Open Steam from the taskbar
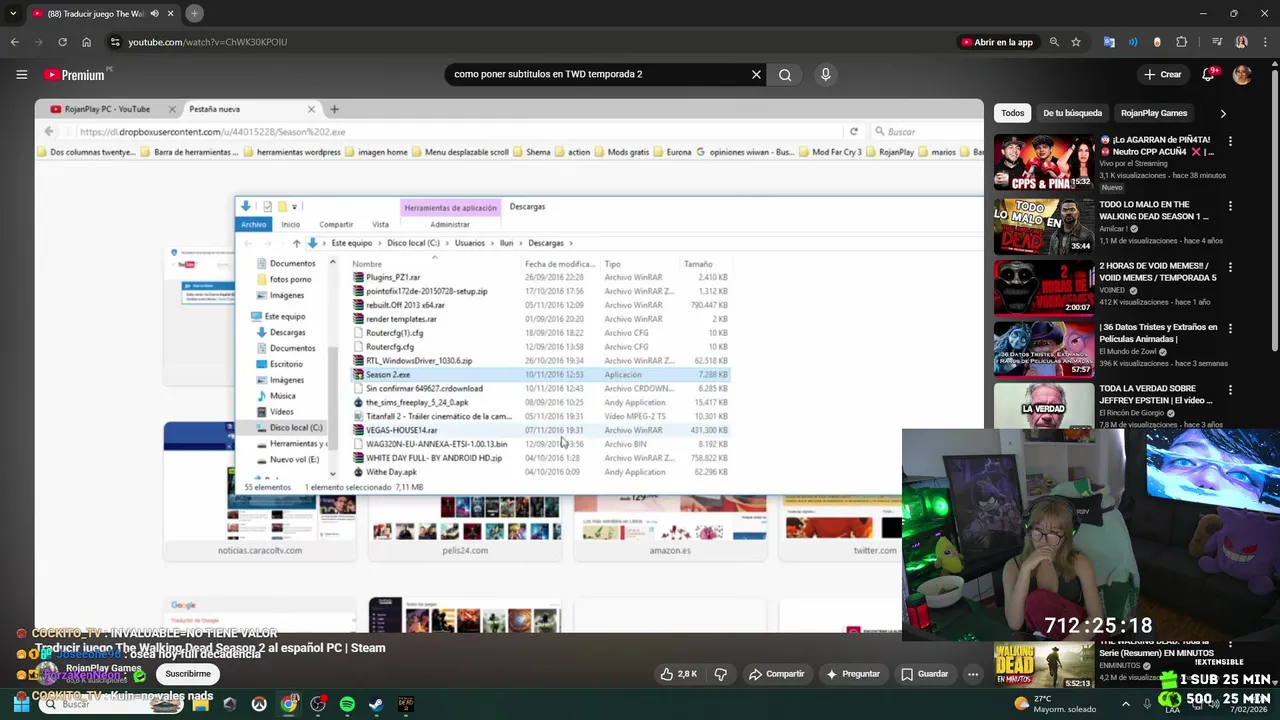The width and height of the screenshot is (1280, 720). click(376, 704)
